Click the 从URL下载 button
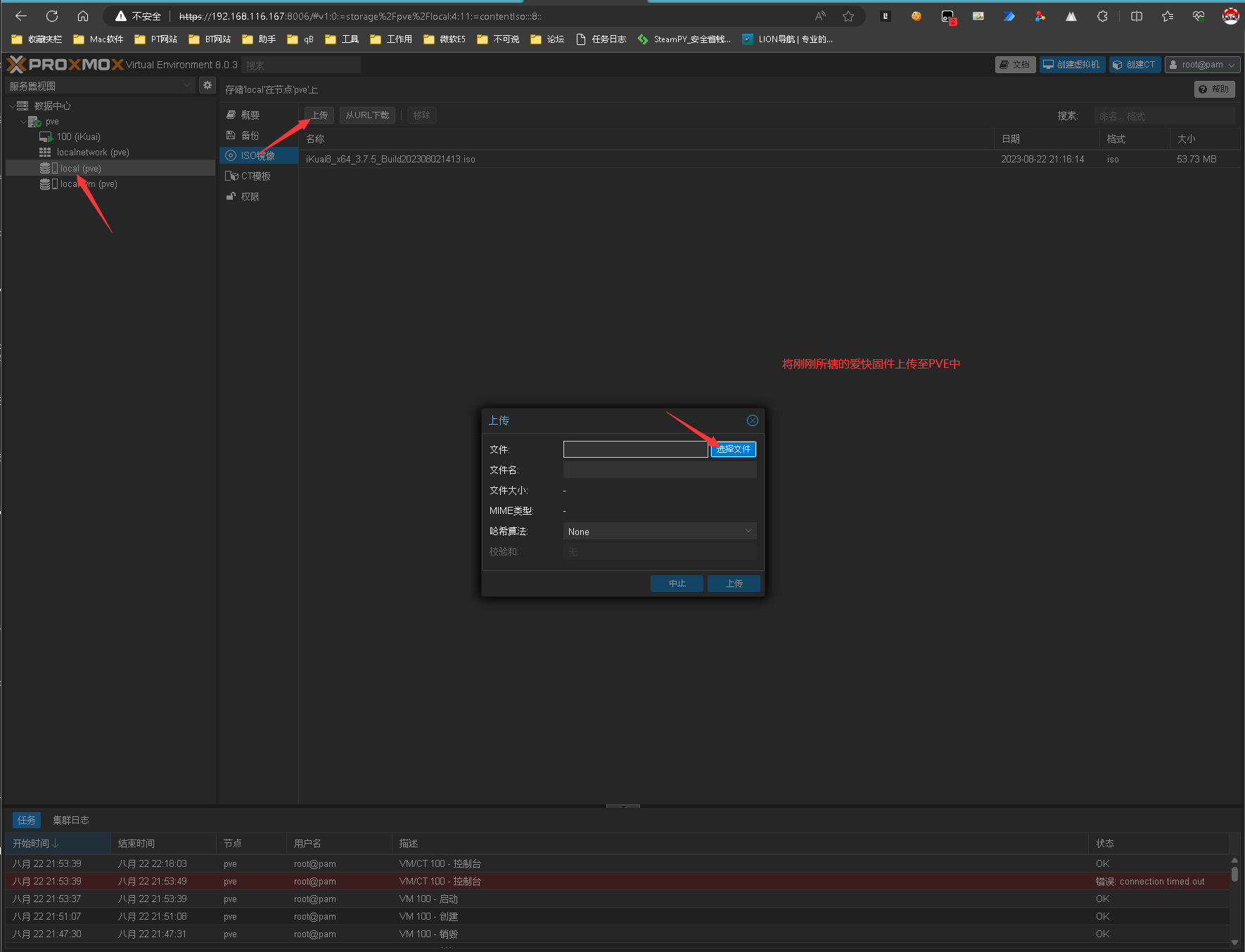 (367, 115)
